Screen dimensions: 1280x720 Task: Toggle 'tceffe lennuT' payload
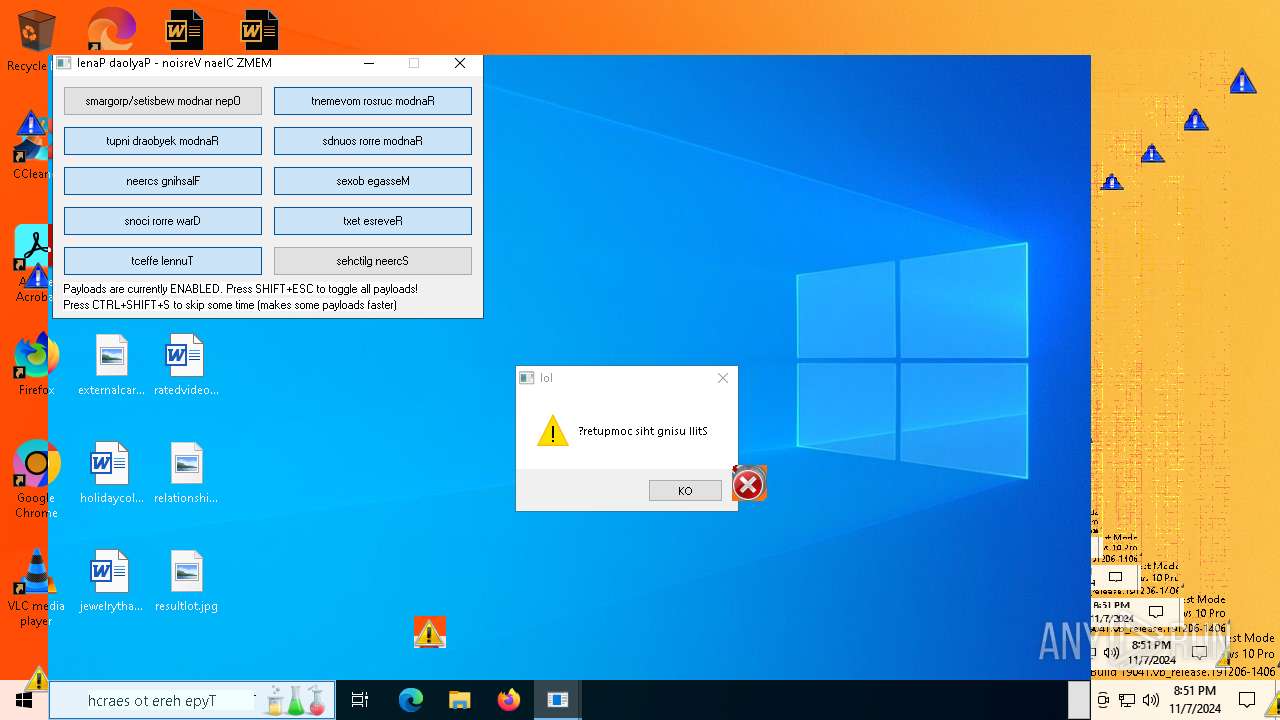coord(163,261)
